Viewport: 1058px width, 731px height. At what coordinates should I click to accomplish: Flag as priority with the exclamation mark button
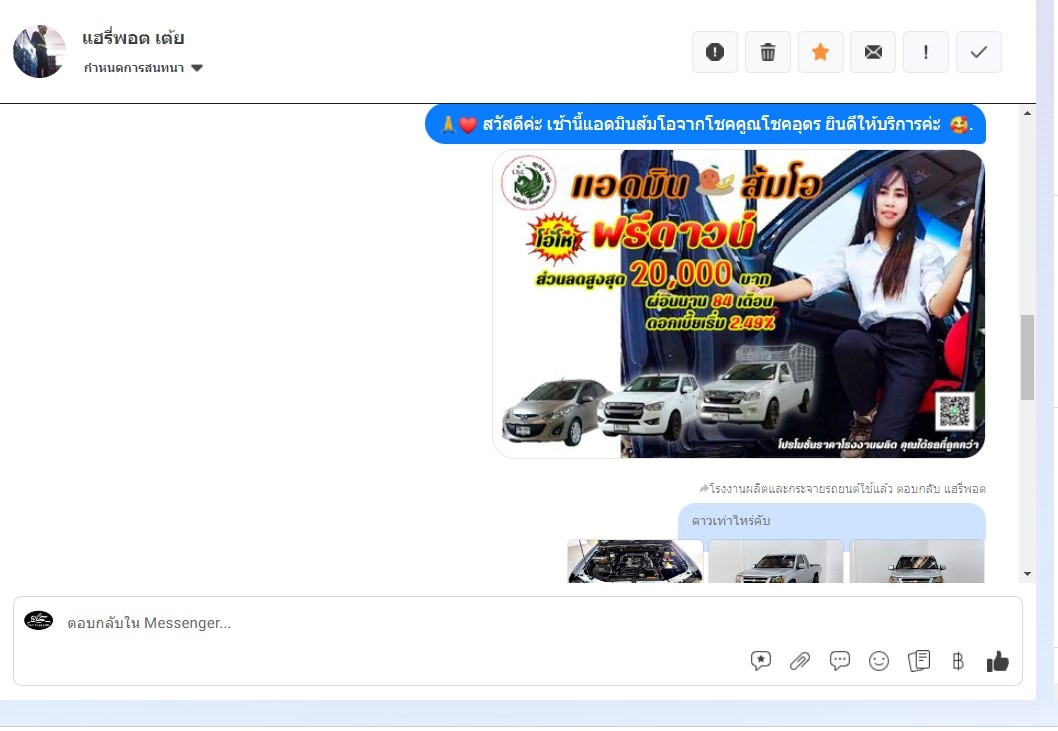click(x=926, y=52)
